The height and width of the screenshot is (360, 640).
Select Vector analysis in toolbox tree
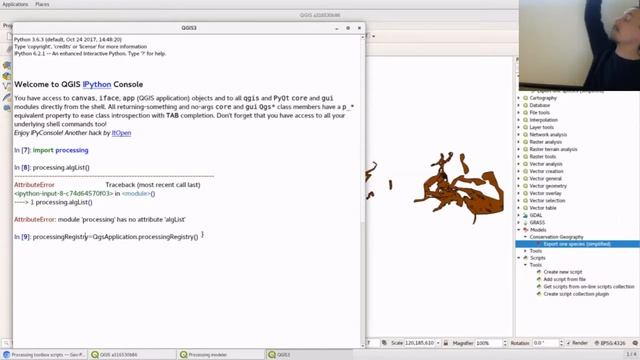tap(546, 164)
